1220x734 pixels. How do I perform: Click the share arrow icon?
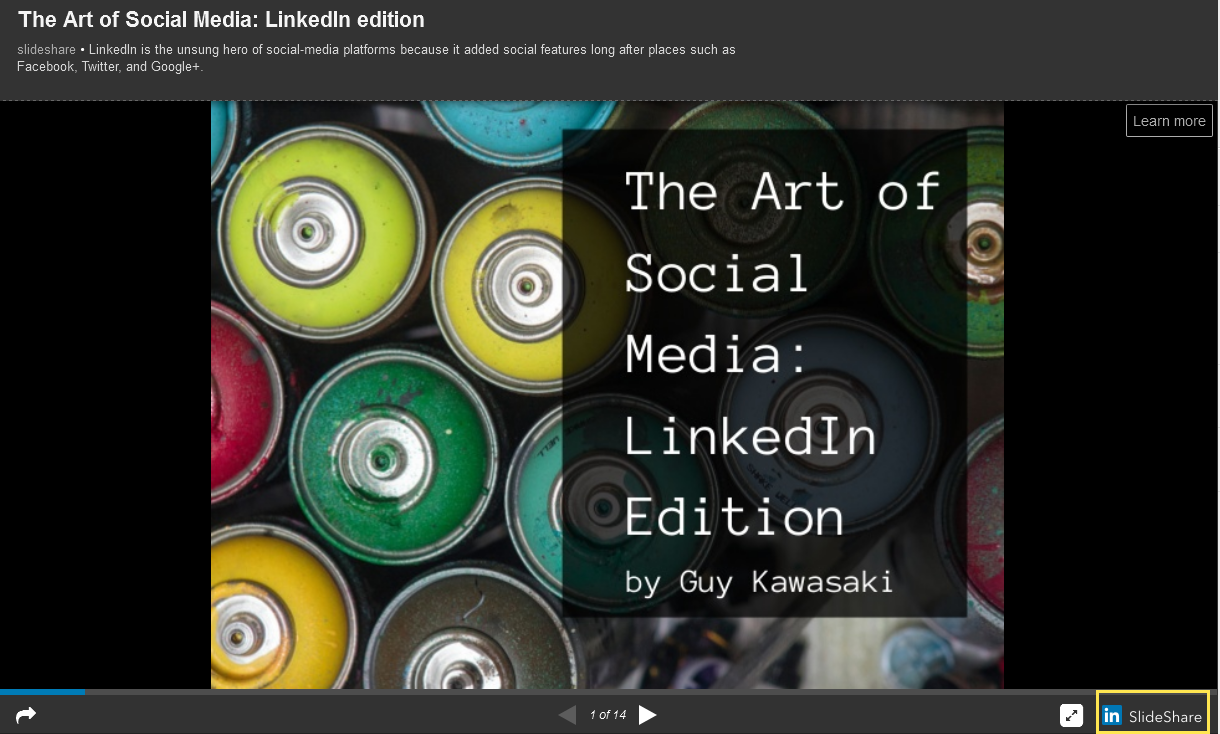(x=26, y=715)
